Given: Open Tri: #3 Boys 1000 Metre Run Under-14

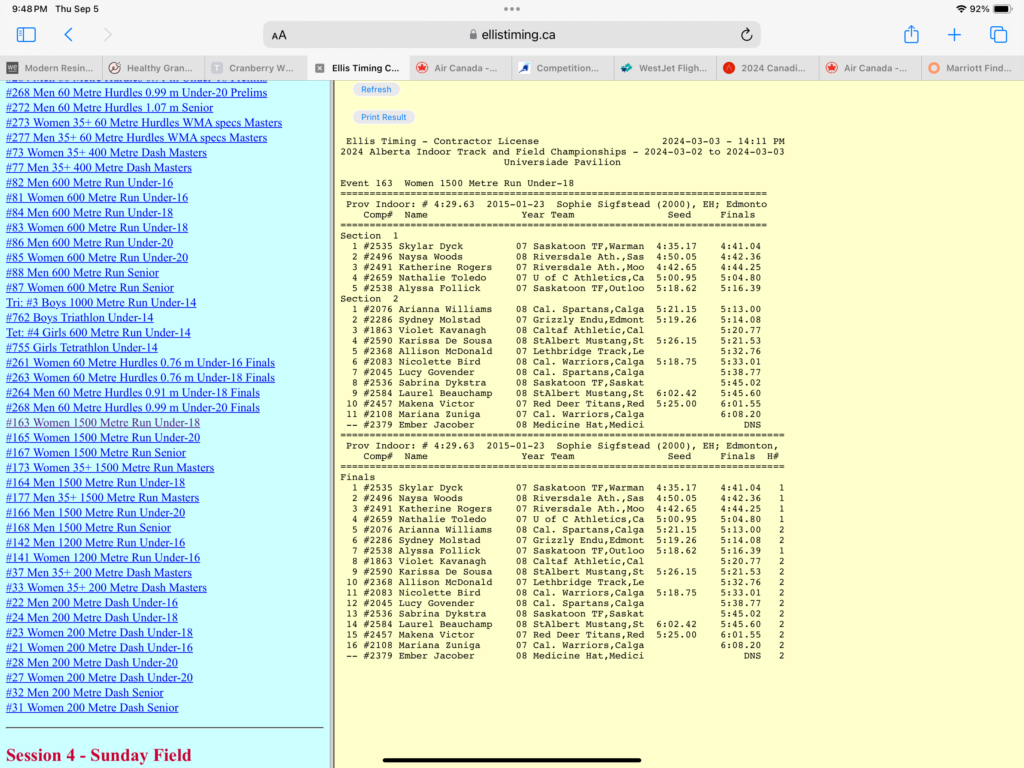Looking at the screenshot, I should coord(101,303).
